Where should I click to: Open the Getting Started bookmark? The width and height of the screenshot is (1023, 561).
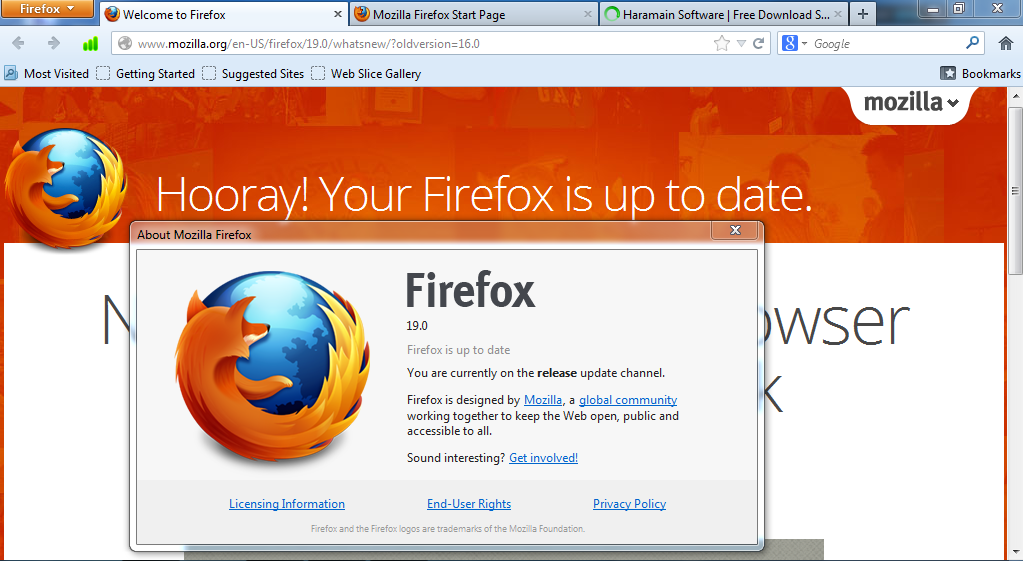pos(145,74)
